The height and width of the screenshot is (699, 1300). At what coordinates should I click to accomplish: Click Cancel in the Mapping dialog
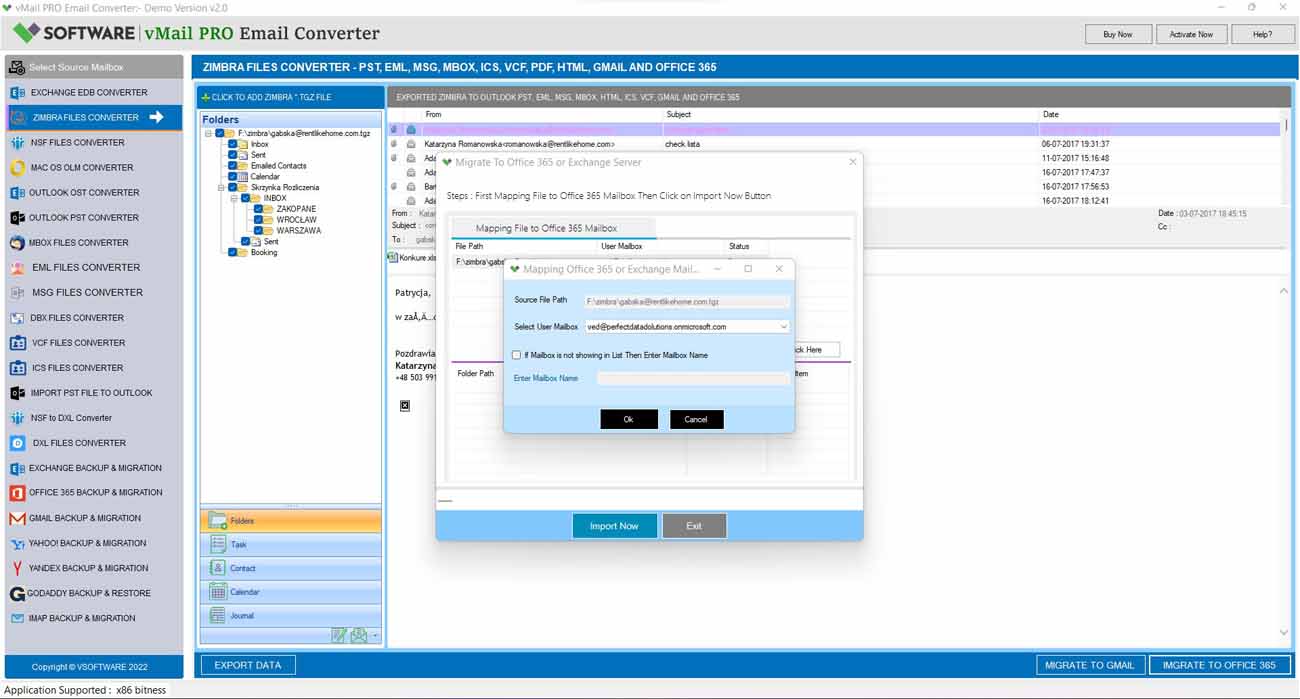(x=696, y=419)
